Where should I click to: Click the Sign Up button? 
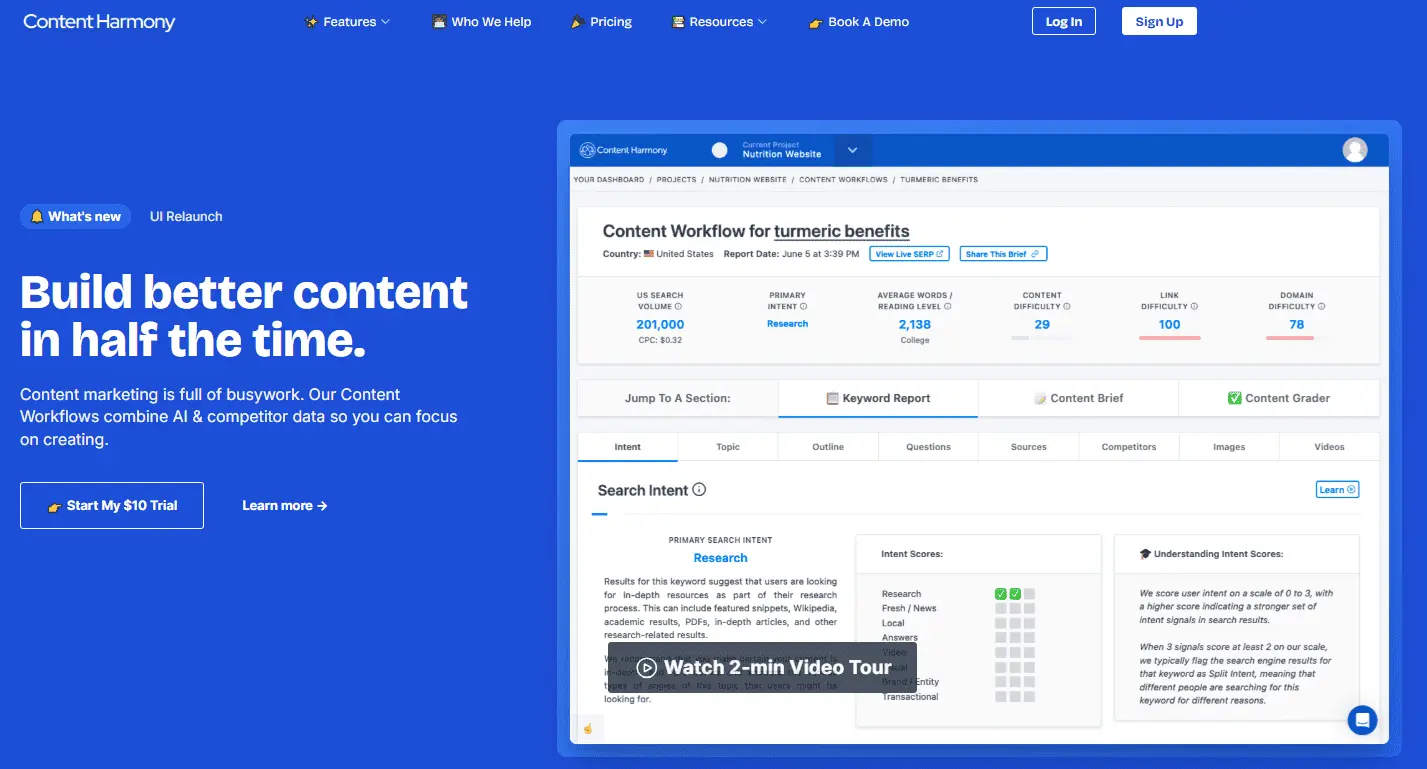tap(1159, 21)
